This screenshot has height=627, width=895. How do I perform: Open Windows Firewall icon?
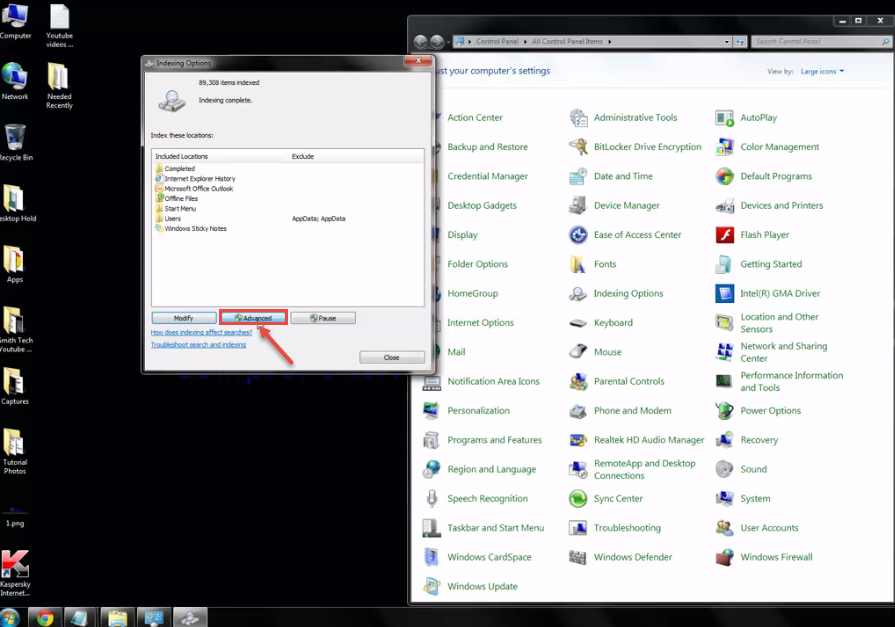click(724, 557)
